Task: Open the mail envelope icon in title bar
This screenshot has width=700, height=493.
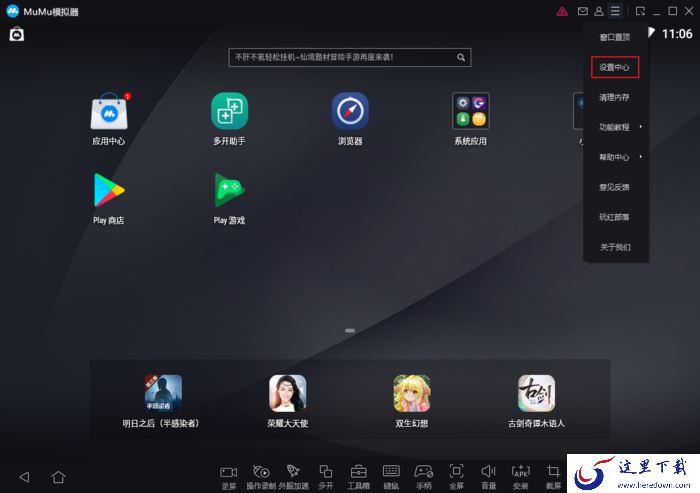Action: click(583, 11)
